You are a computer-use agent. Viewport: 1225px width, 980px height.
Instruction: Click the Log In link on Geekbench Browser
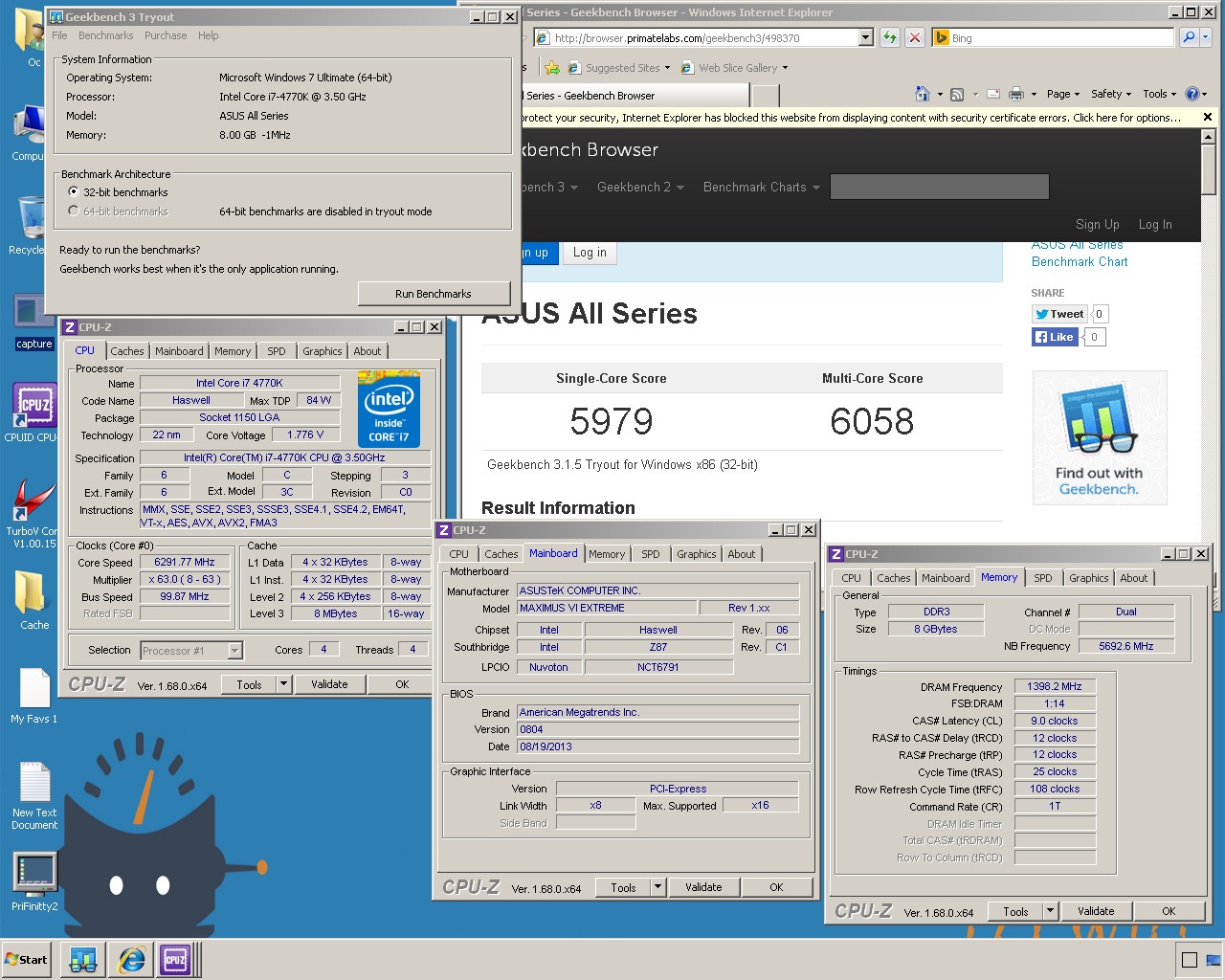[x=1155, y=224]
